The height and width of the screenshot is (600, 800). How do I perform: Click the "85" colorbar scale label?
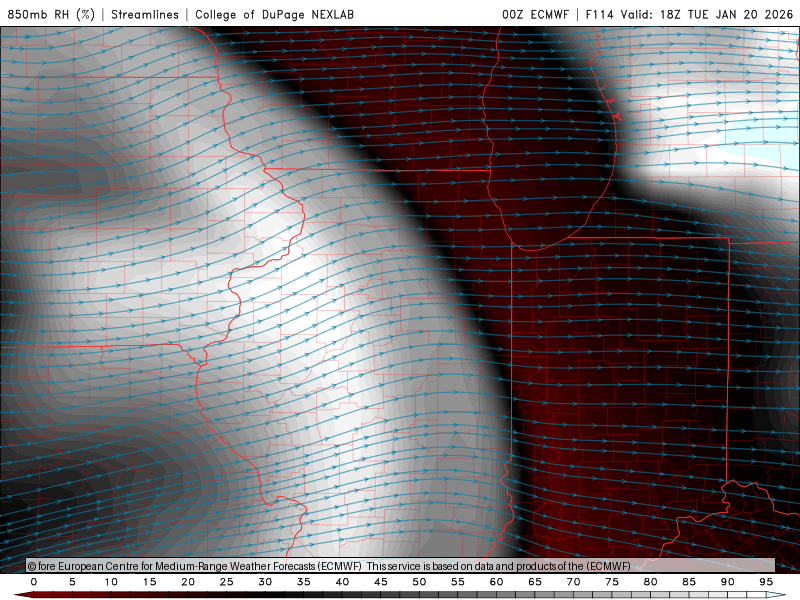coord(689,582)
